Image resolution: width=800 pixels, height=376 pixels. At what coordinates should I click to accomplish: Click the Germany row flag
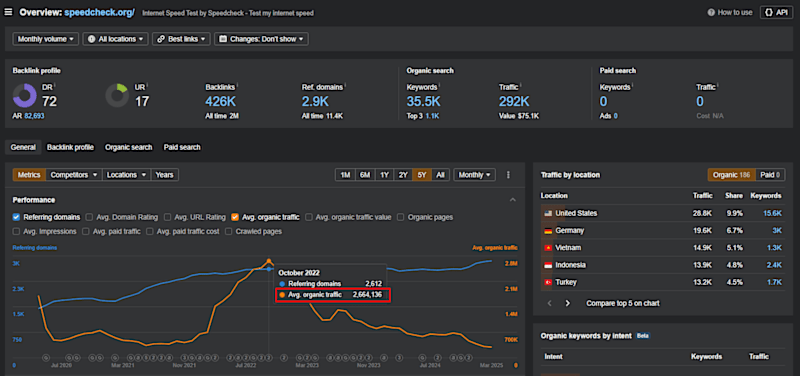click(548, 230)
